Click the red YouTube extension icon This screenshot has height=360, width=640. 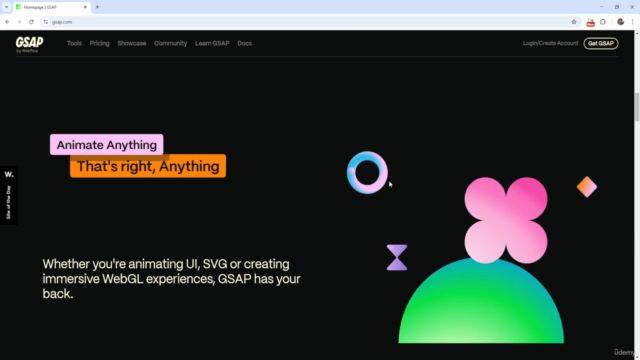click(x=590, y=22)
